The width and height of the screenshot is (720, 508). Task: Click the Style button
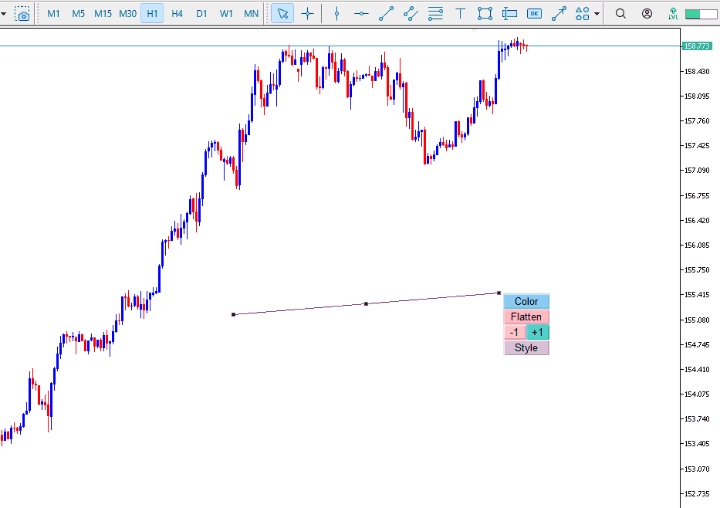[x=526, y=348]
